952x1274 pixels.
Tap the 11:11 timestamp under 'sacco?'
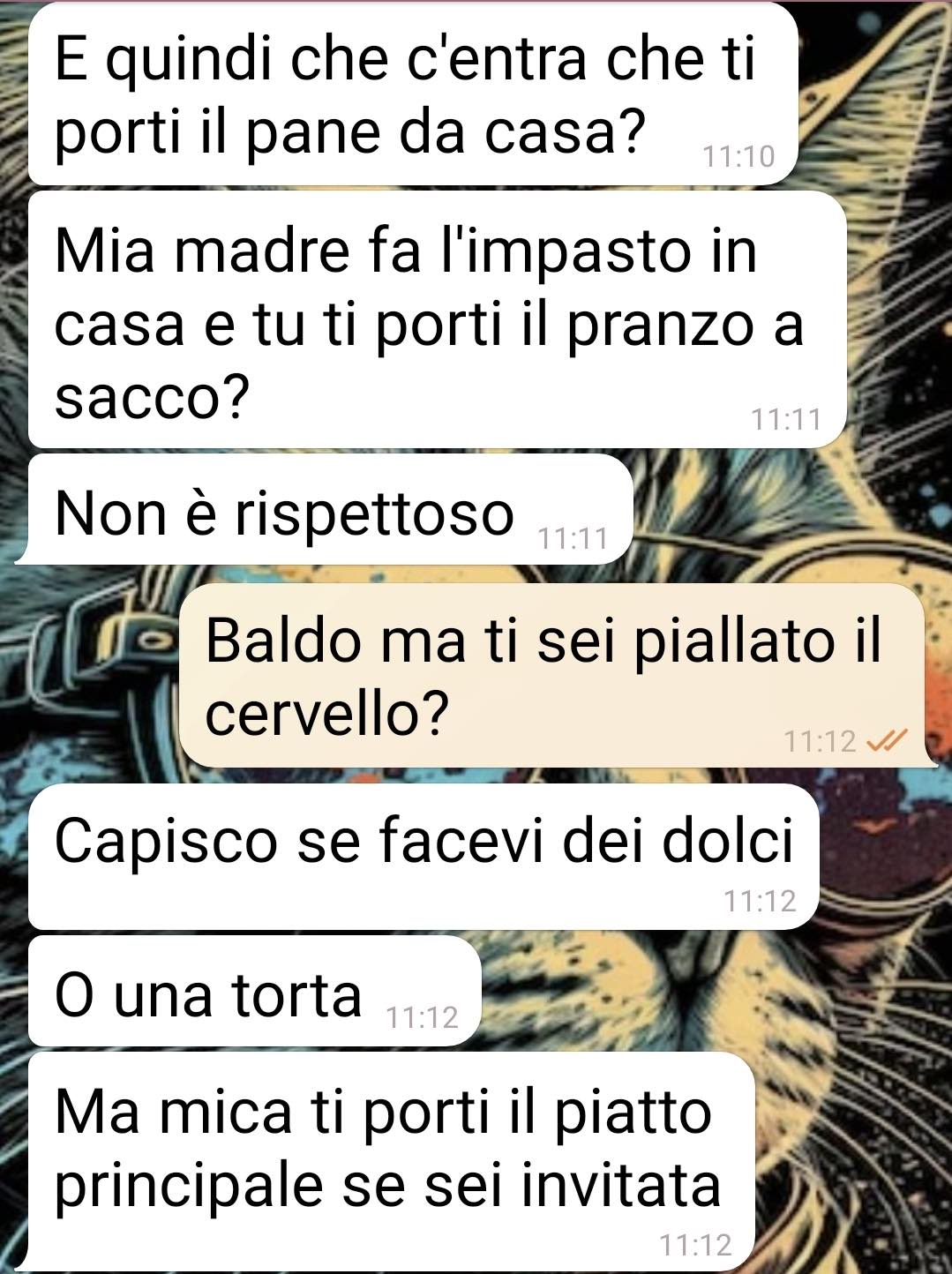point(786,418)
